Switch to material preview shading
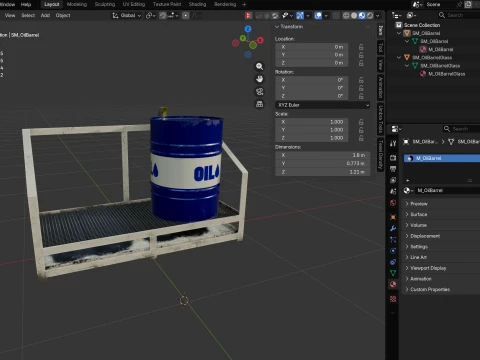 [x=362, y=15]
